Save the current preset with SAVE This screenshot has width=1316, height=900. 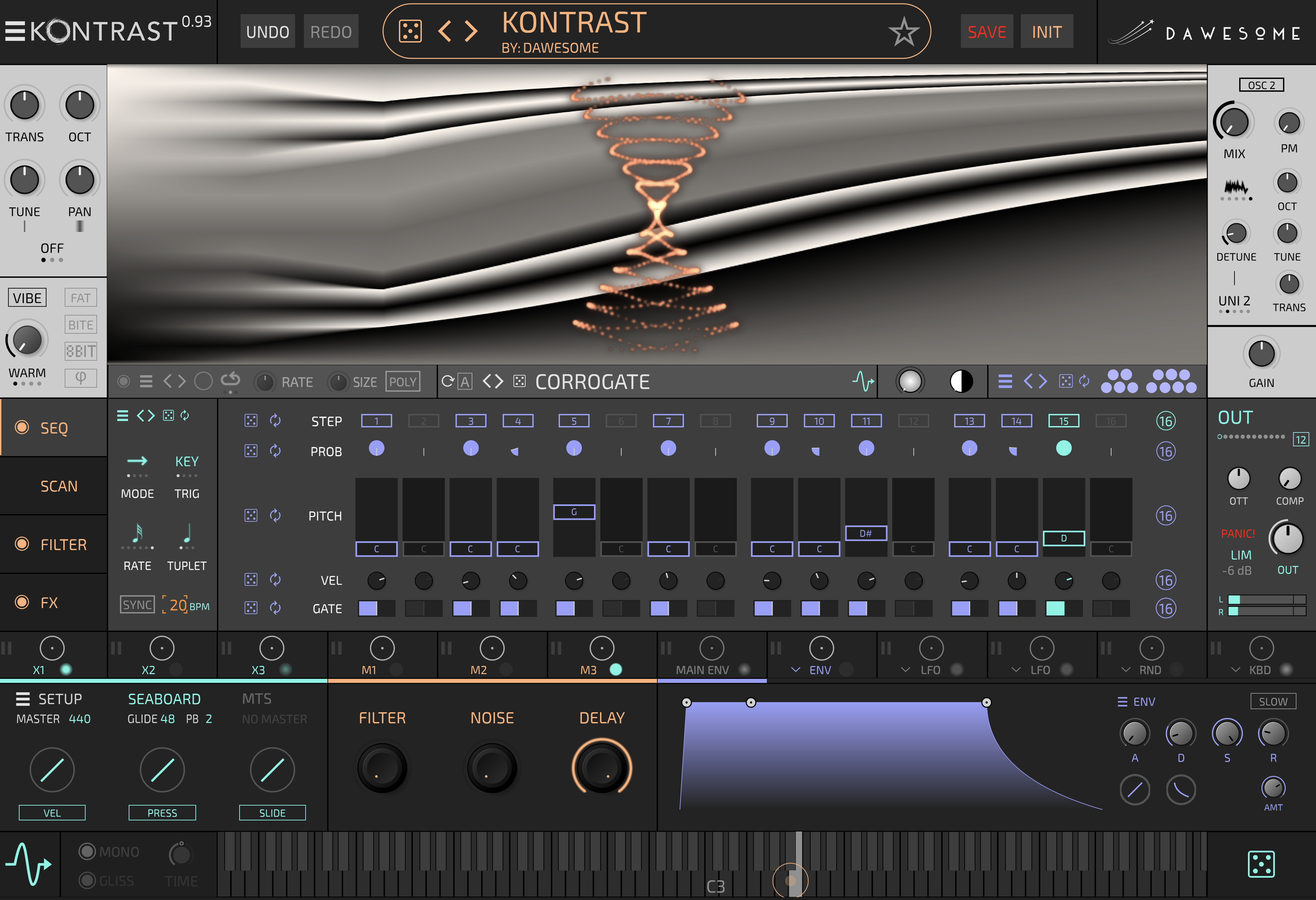click(987, 32)
